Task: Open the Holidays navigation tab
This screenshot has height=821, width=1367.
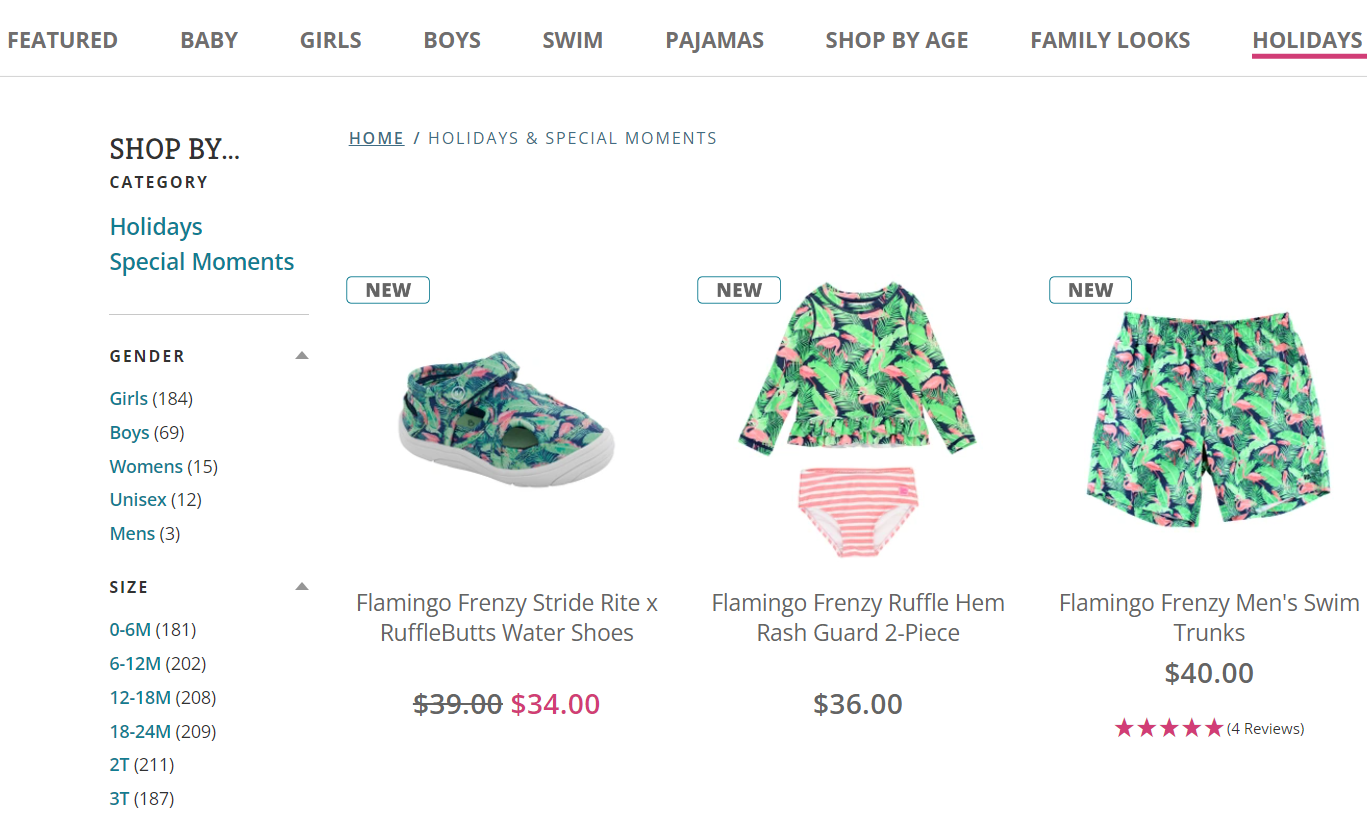Action: point(1307,41)
